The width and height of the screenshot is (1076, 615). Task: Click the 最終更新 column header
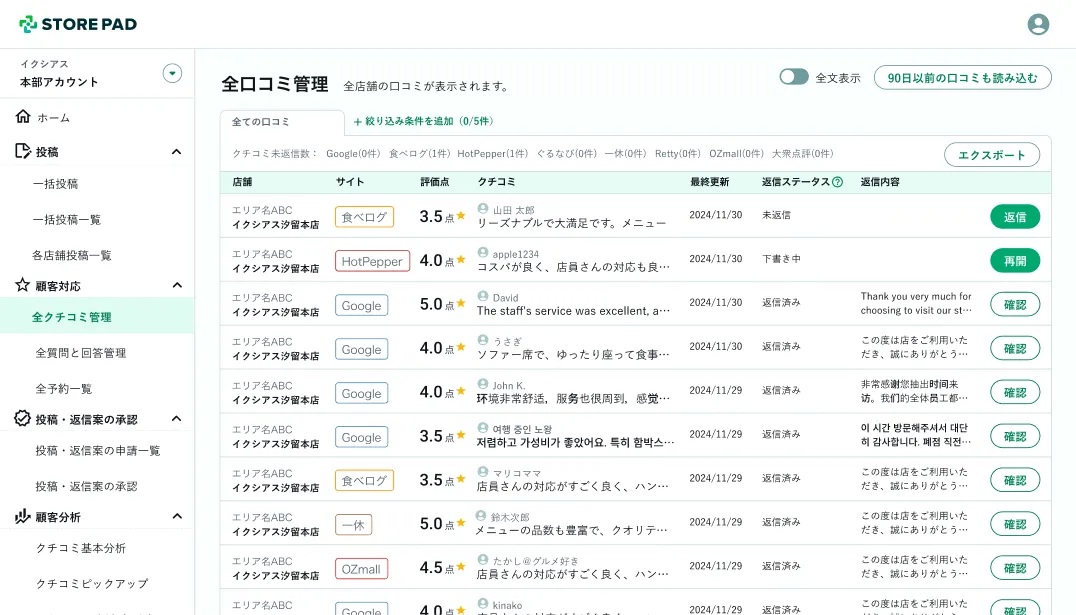[710, 182]
